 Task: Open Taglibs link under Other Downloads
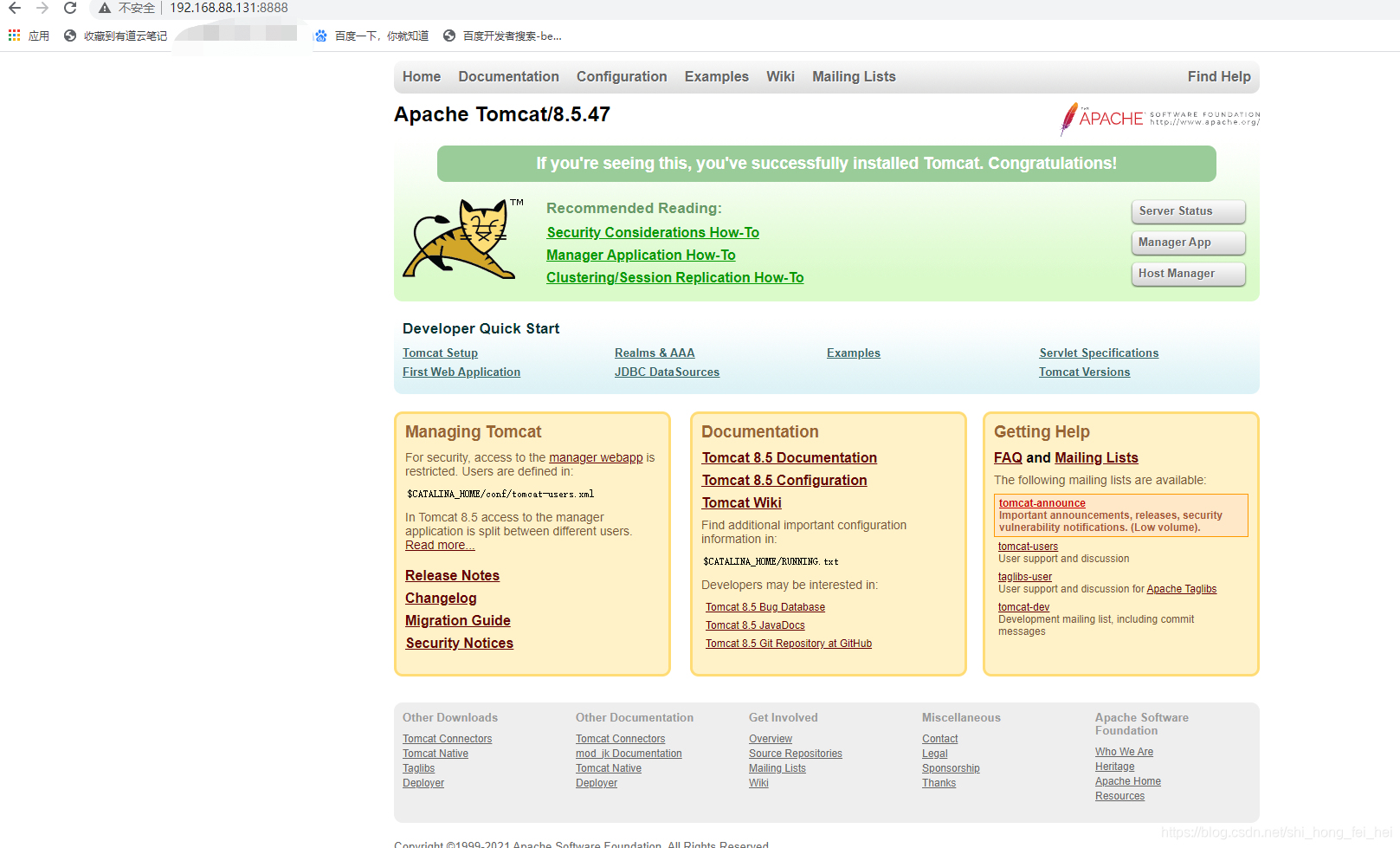click(419, 768)
